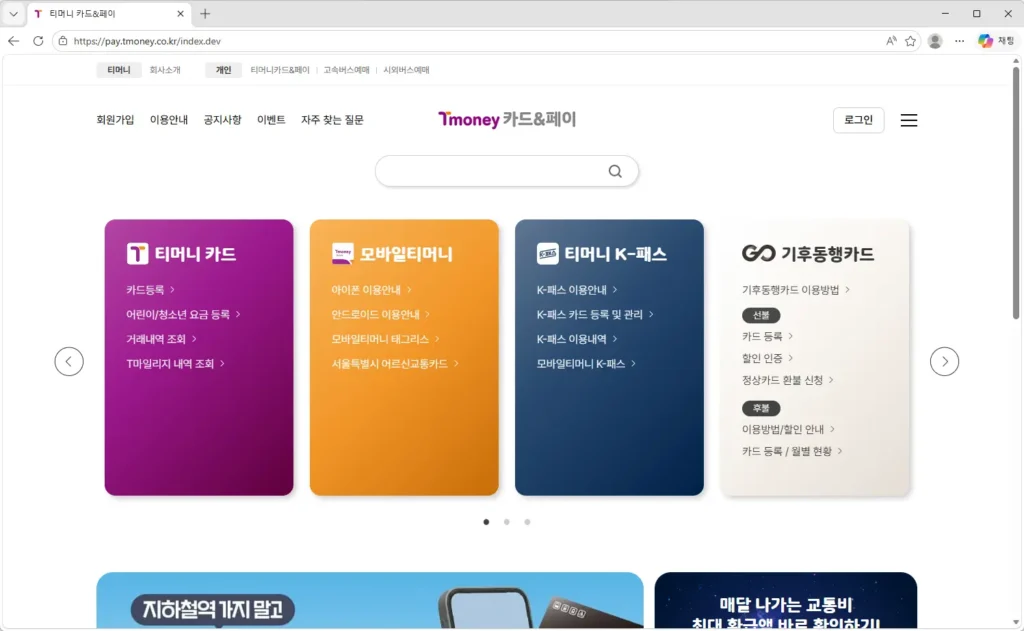Open T마일리지 내역 조회 link

(175, 363)
